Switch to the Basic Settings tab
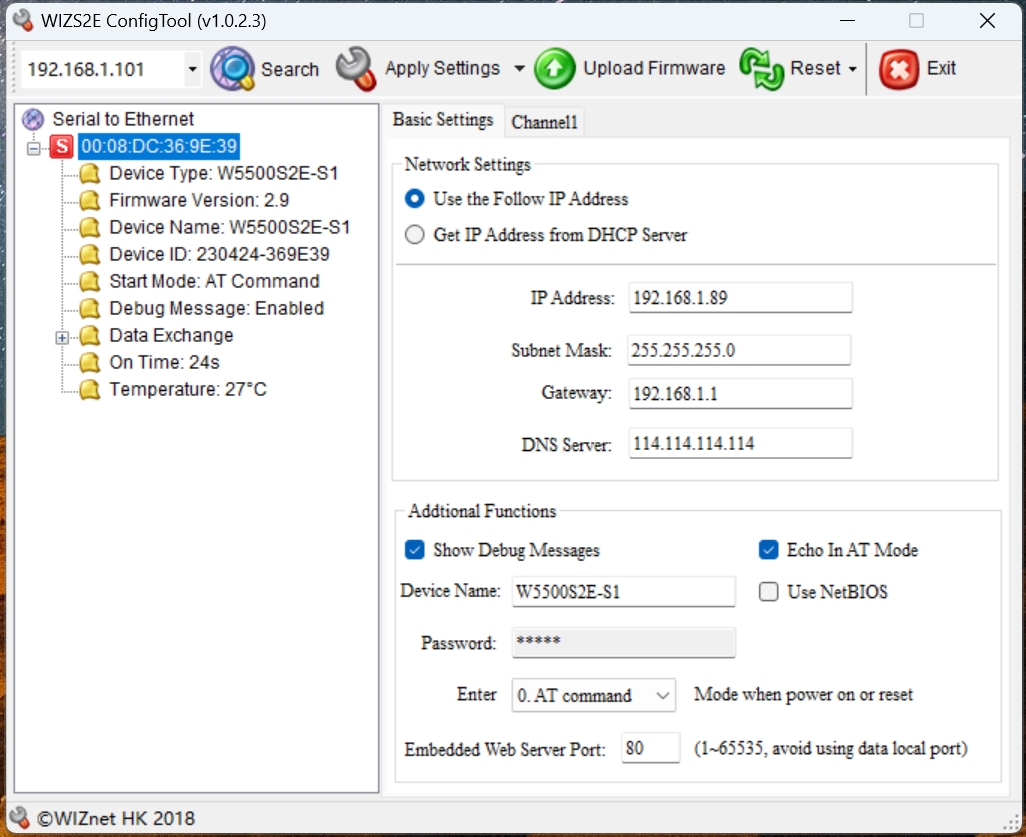The image size is (1026, 837). [x=443, y=120]
